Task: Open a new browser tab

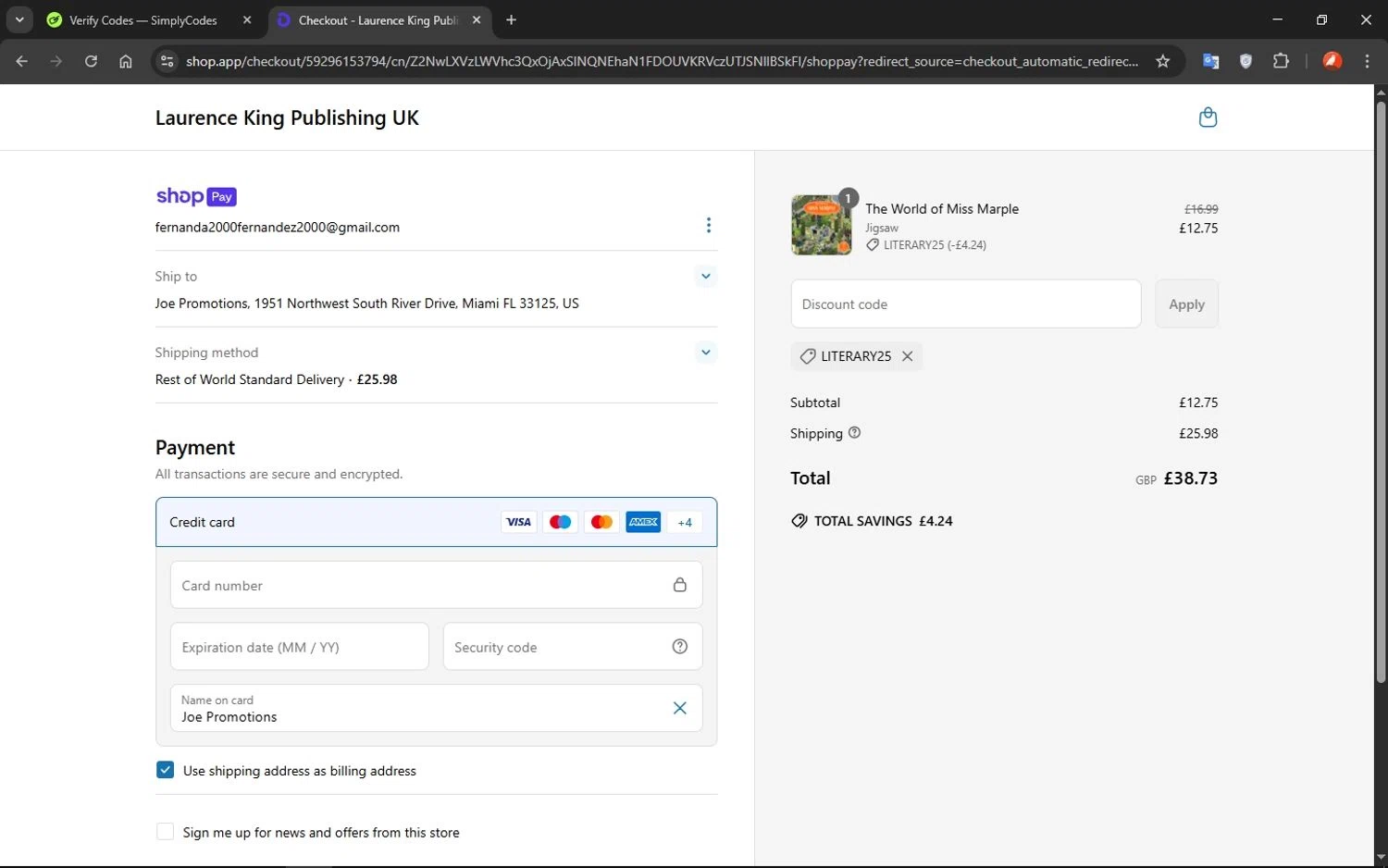Action: click(x=511, y=19)
